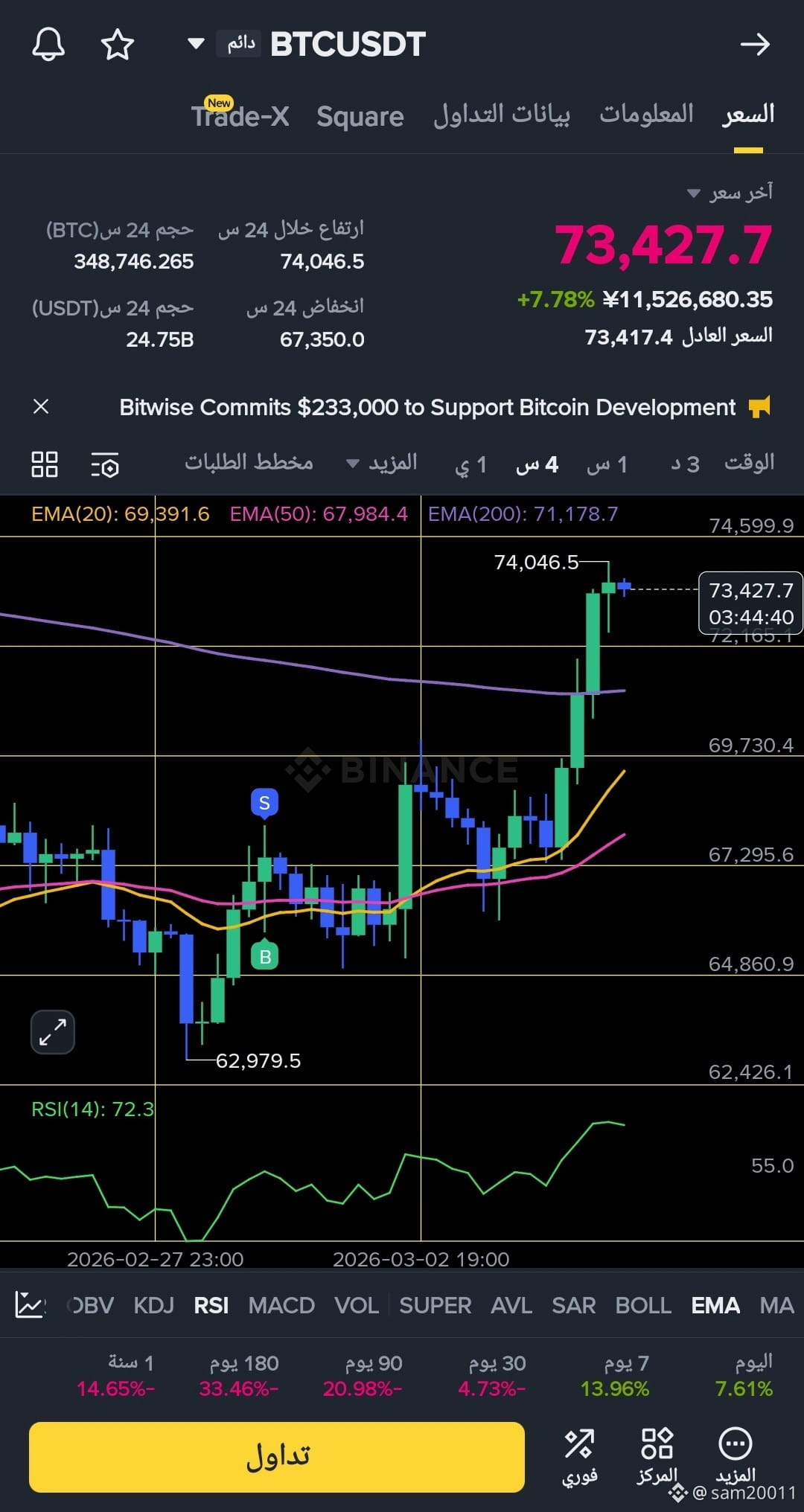The width and height of the screenshot is (804, 1512).
Task: Tap the 30 يوم performance value
Action: 491,1388
